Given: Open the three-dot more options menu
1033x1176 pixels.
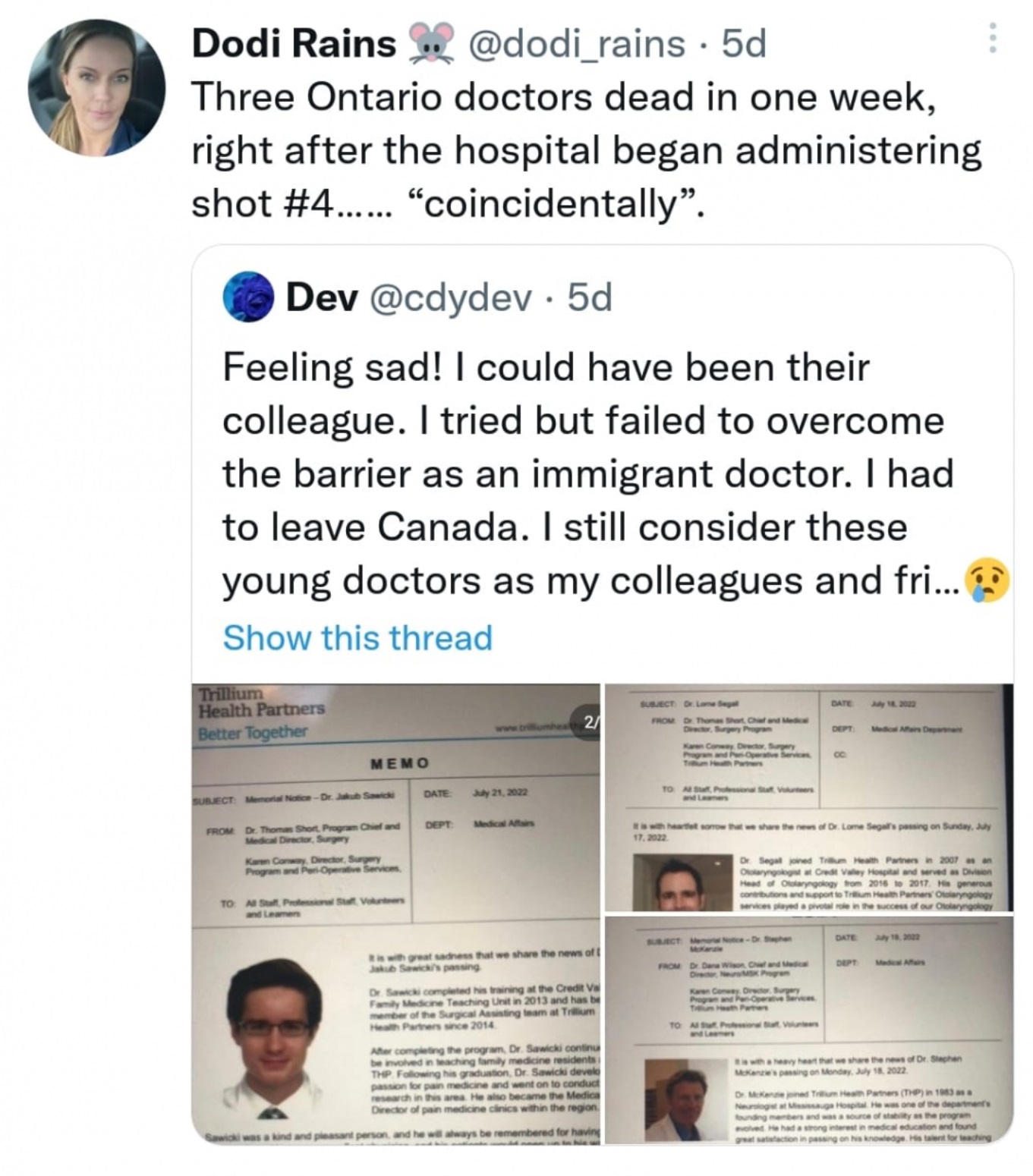Looking at the screenshot, I should click(x=990, y=39).
